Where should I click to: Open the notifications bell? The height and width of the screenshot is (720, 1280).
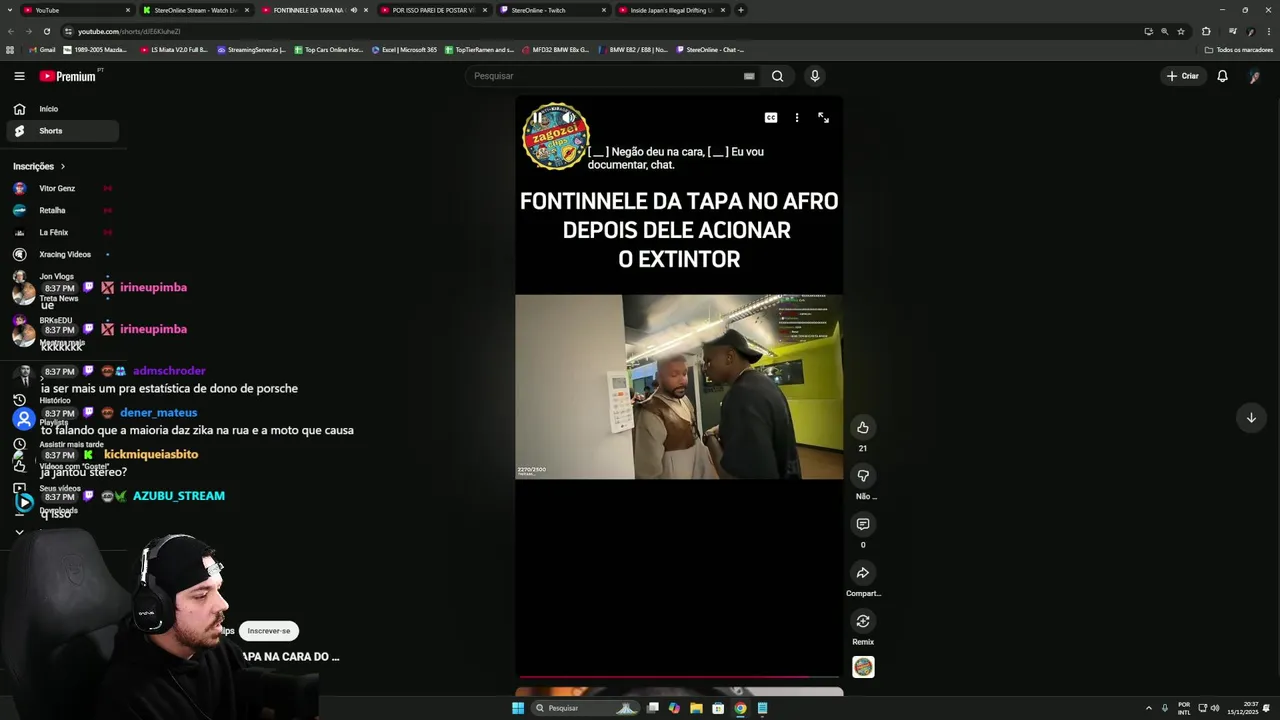(x=1222, y=76)
